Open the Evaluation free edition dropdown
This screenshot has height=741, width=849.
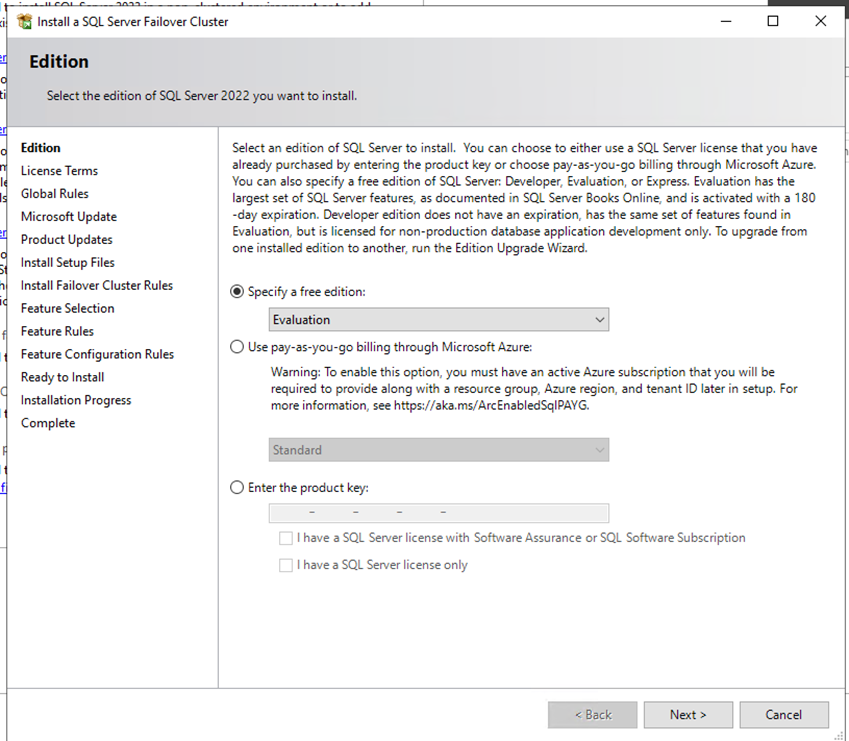click(439, 320)
